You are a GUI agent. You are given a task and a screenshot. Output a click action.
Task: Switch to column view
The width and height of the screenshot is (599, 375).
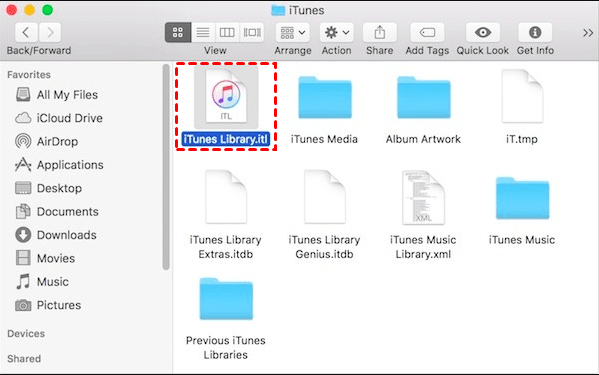tap(227, 32)
